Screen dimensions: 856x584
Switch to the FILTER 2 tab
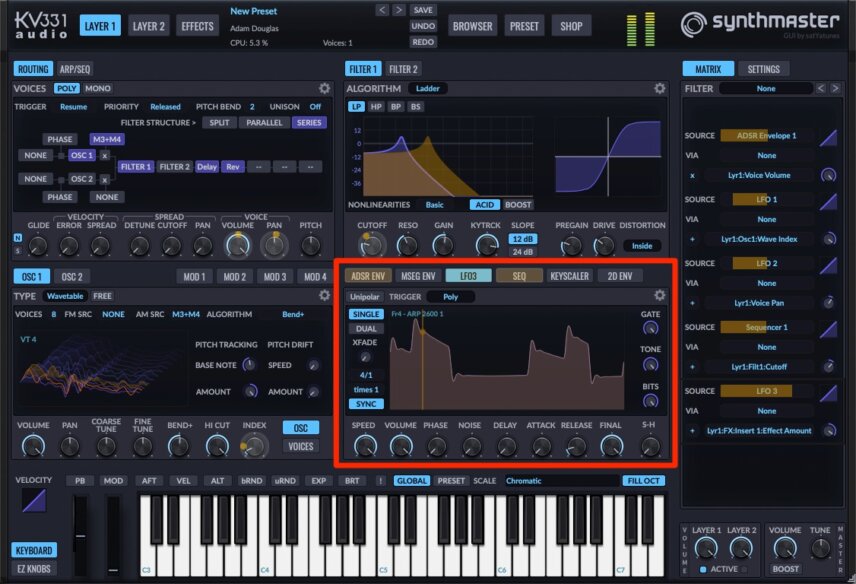tap(403, 69)
